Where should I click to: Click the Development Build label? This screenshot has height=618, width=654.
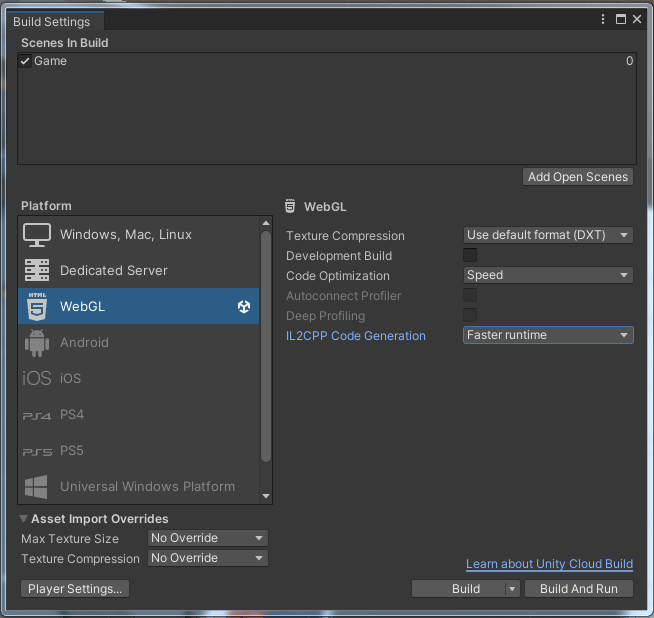point(339,256)
